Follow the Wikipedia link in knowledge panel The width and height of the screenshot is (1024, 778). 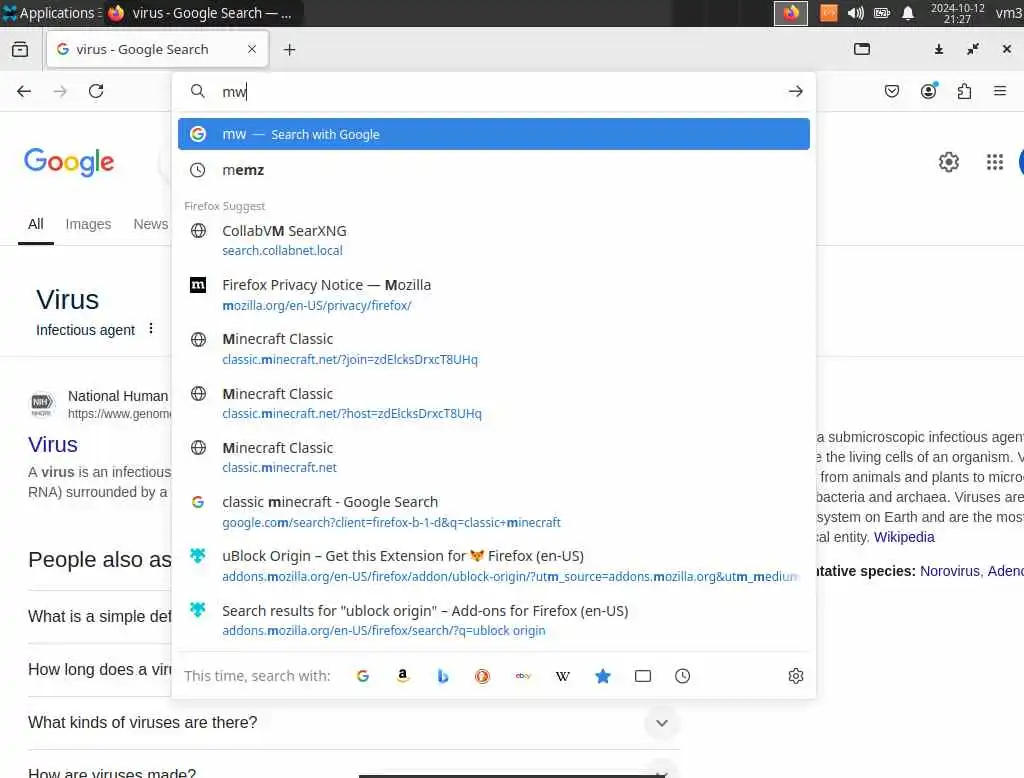click(904, 537)
